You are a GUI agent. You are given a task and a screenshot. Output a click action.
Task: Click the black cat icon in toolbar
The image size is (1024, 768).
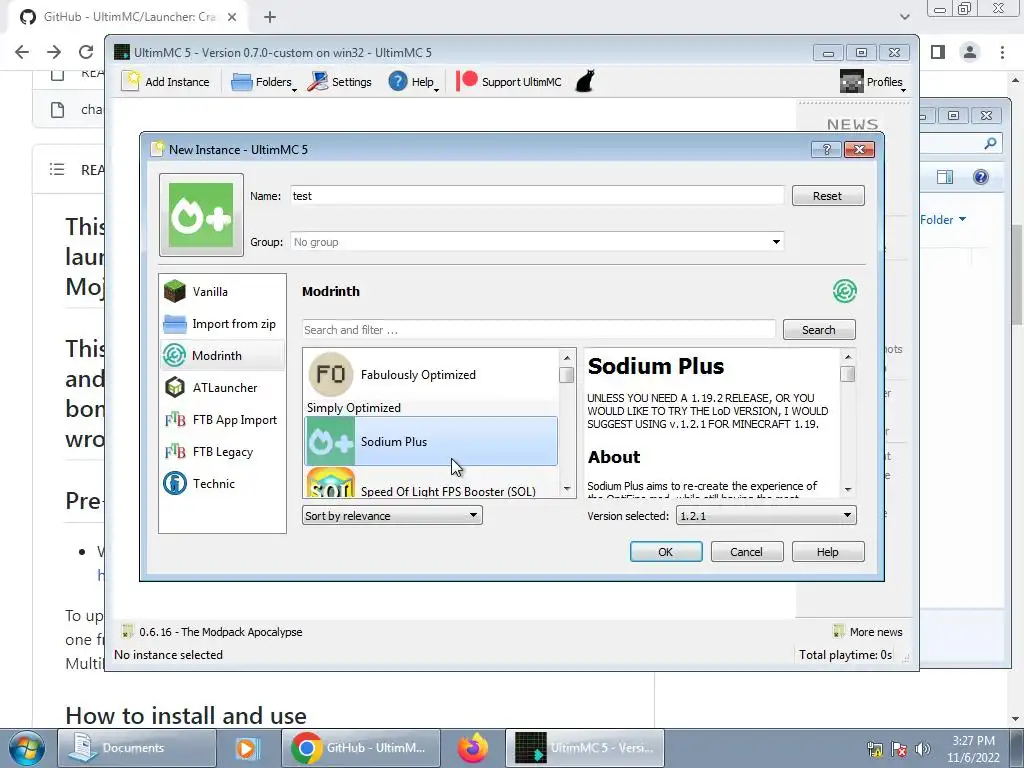point(585,82)
